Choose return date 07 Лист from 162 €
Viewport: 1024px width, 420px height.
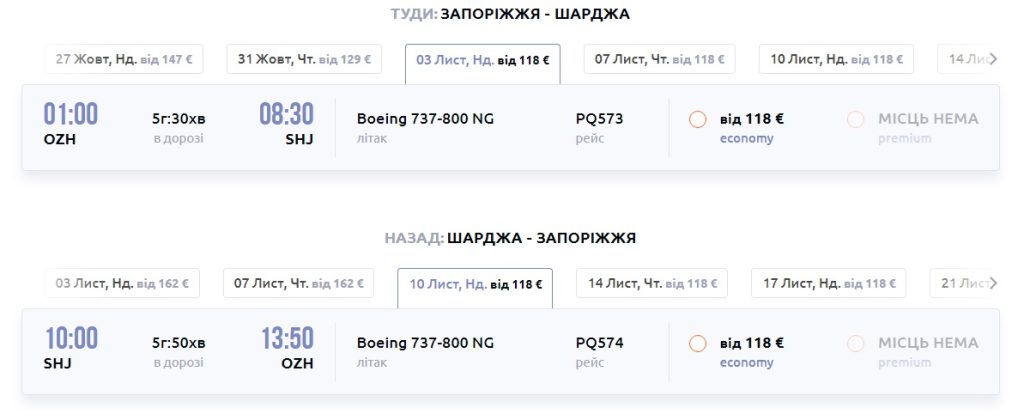tap(298, 283)
